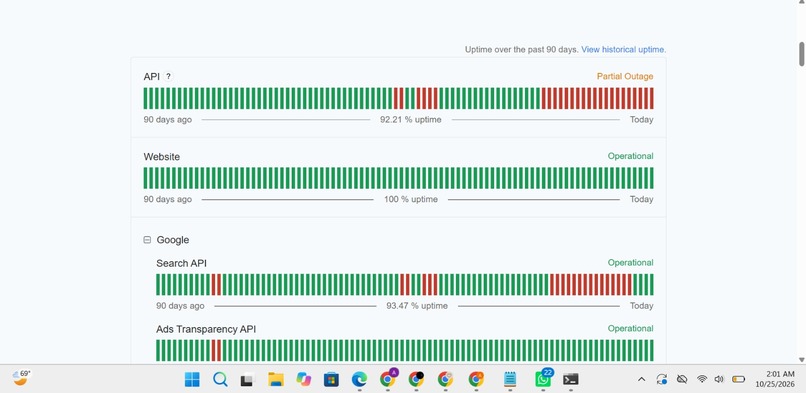Click '90 days ago' under Search API
Image resolution: width=806 pixels, height=393 pixels.
pyautogui.click(x=180, y=306)
